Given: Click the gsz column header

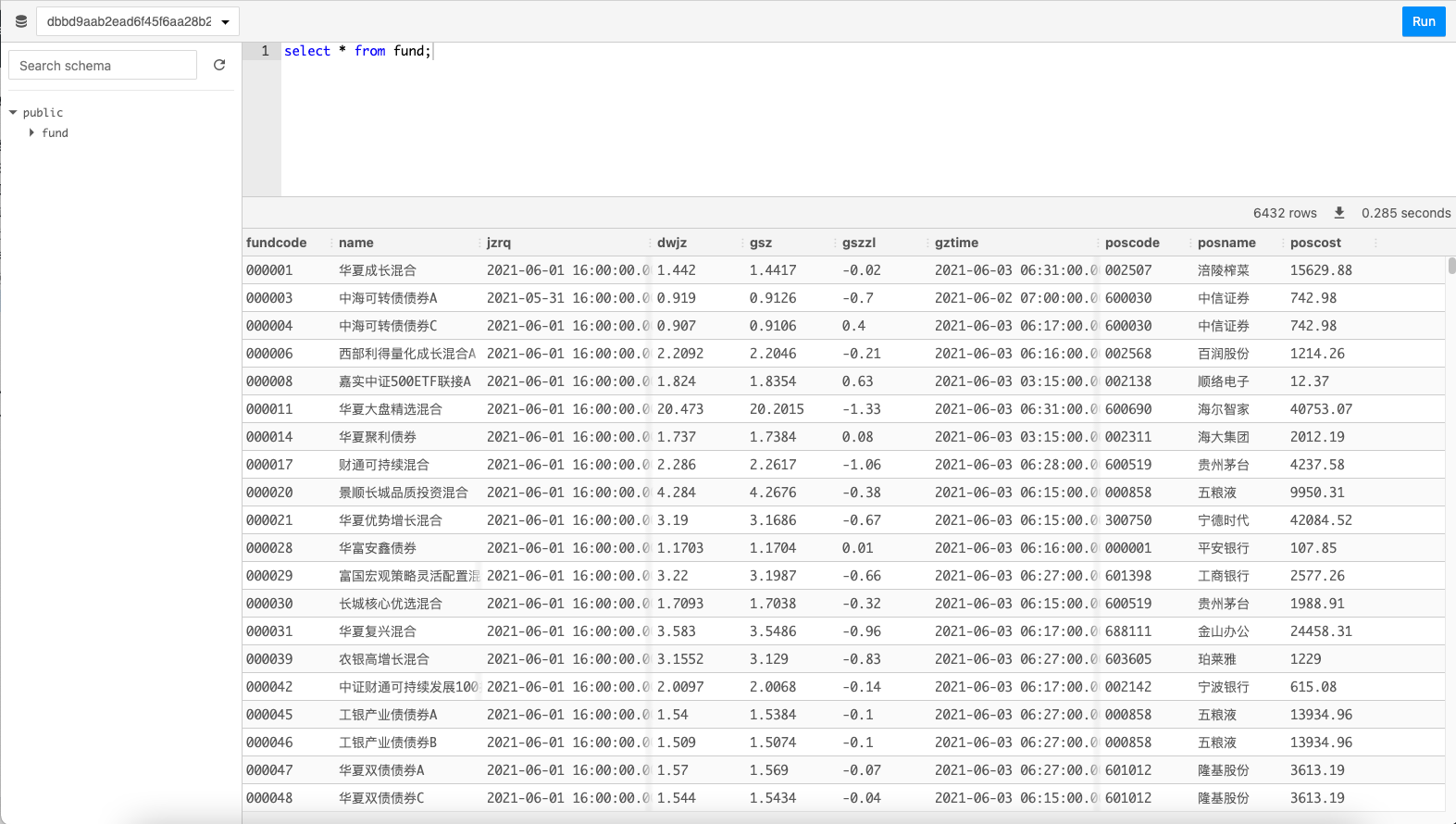Looking at the screenshot, I should point(761,243).
